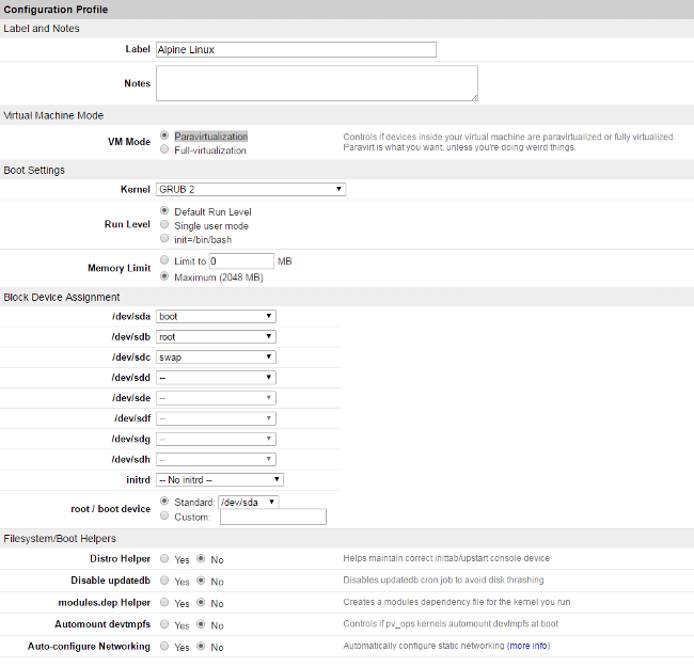Image resolution: width=694 pixels, height=667 pixels.
Task: Open the /dev/sdh device dropdown
Action: 216,459
